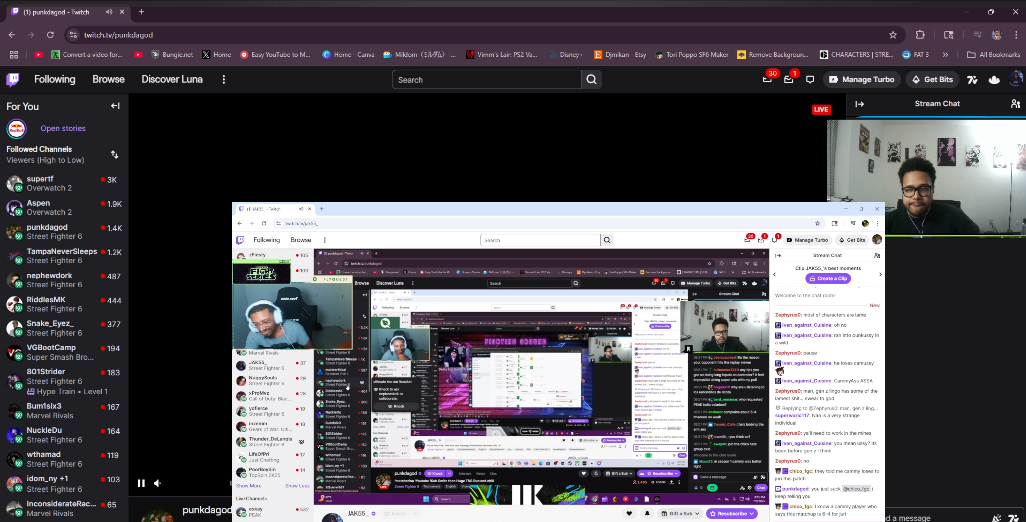This screenshot has width=1026, height=522.
Task: Open a new browser tab
Action: click(x=141, y=12)
